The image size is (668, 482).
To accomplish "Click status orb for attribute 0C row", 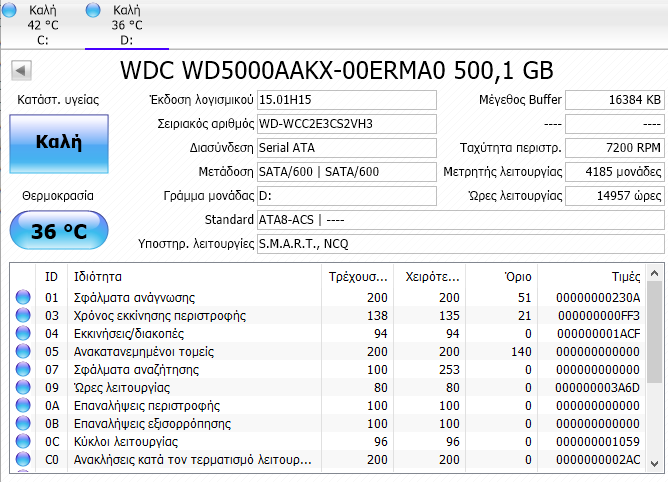I will 23,441.
